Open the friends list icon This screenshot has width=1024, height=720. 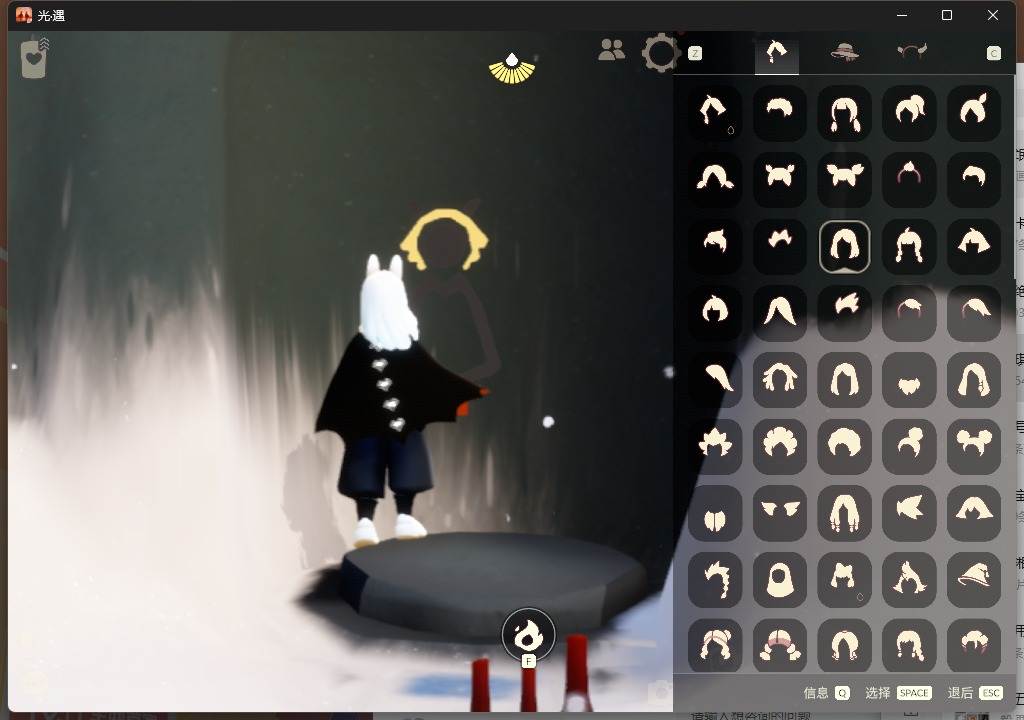pyautogui.click(x=611, y=50)
